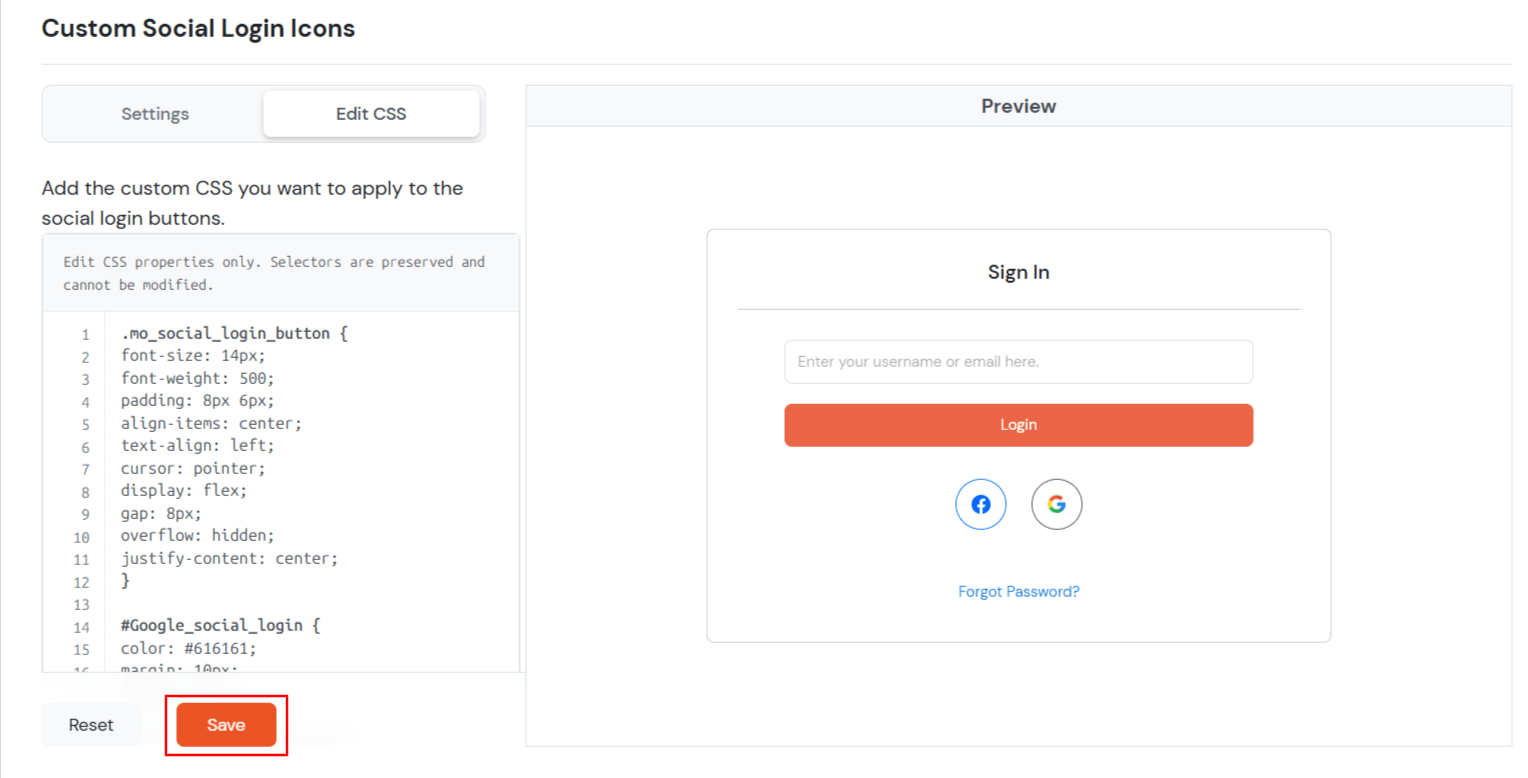
Task: Save the custom CSS changes
Action: point(226,725)
